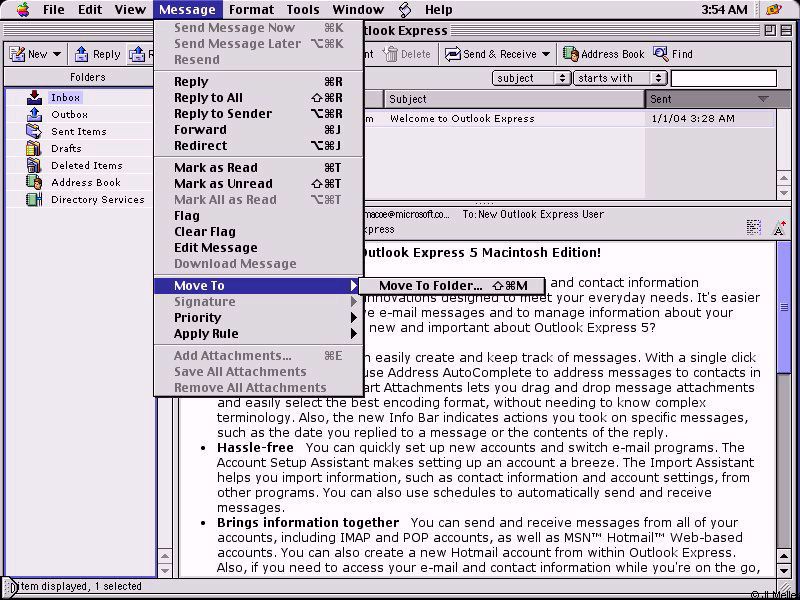Expand the Apply Rule submenu arrow
This screenshot has height=600, width=800.
pyautogui.click(x=354, y=334)
